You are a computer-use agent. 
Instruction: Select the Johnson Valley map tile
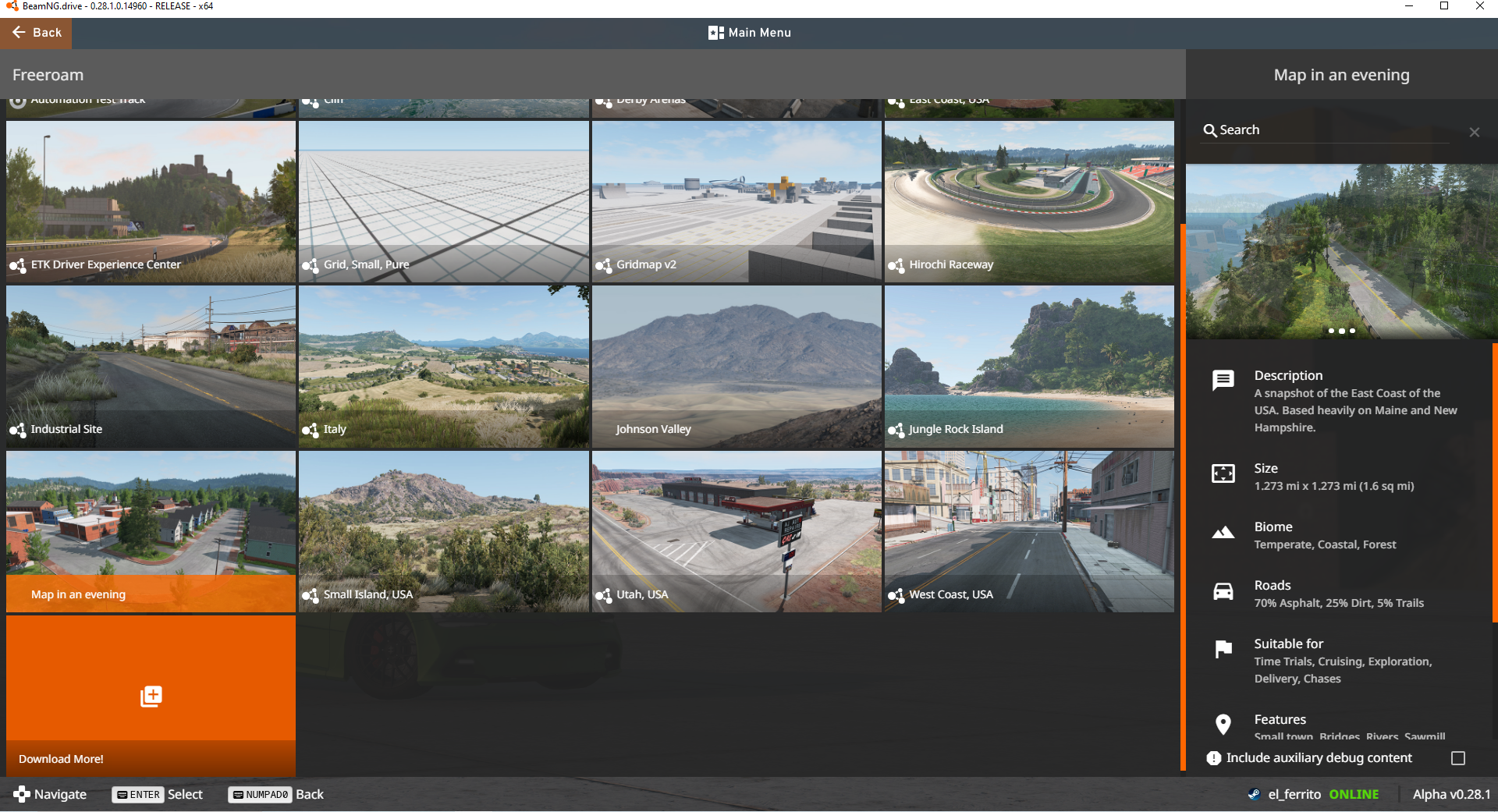737,367
